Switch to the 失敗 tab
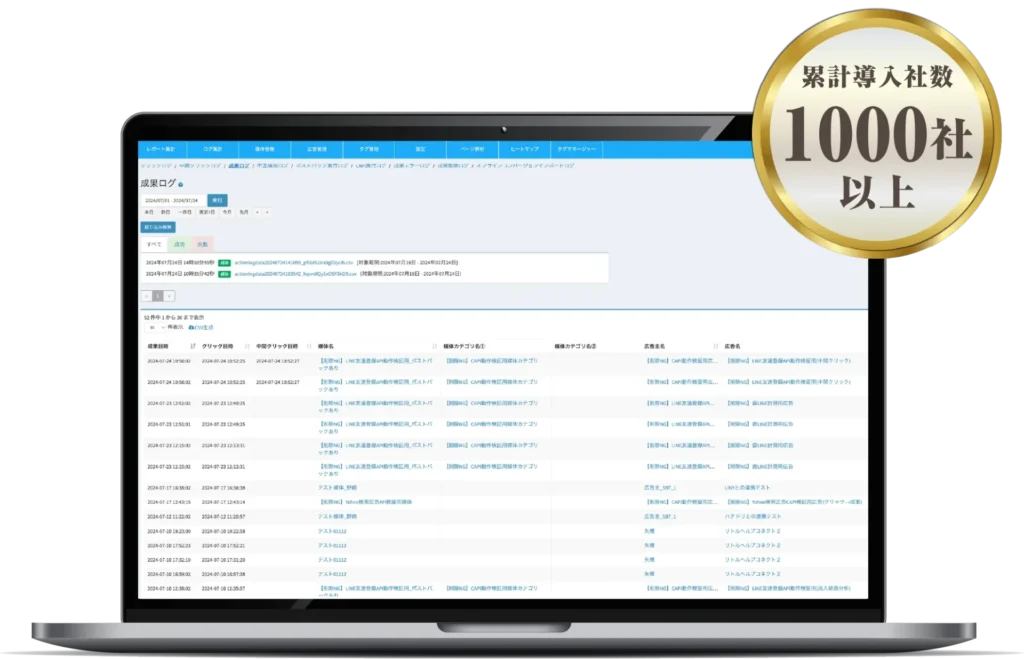1024x659 pixels. (x=202, y=243)
